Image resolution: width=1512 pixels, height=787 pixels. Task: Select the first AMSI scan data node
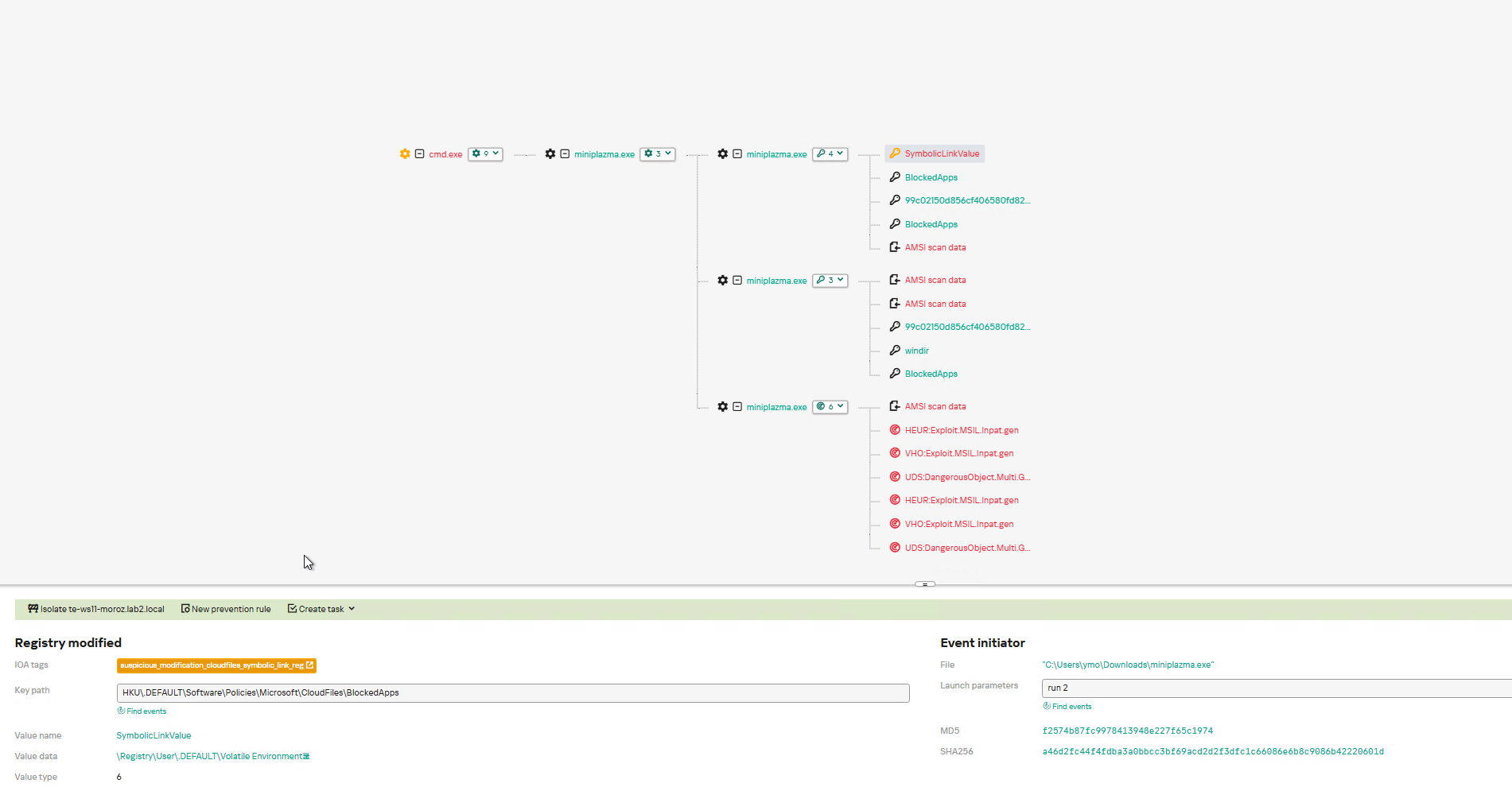click(x=935, y=247)
